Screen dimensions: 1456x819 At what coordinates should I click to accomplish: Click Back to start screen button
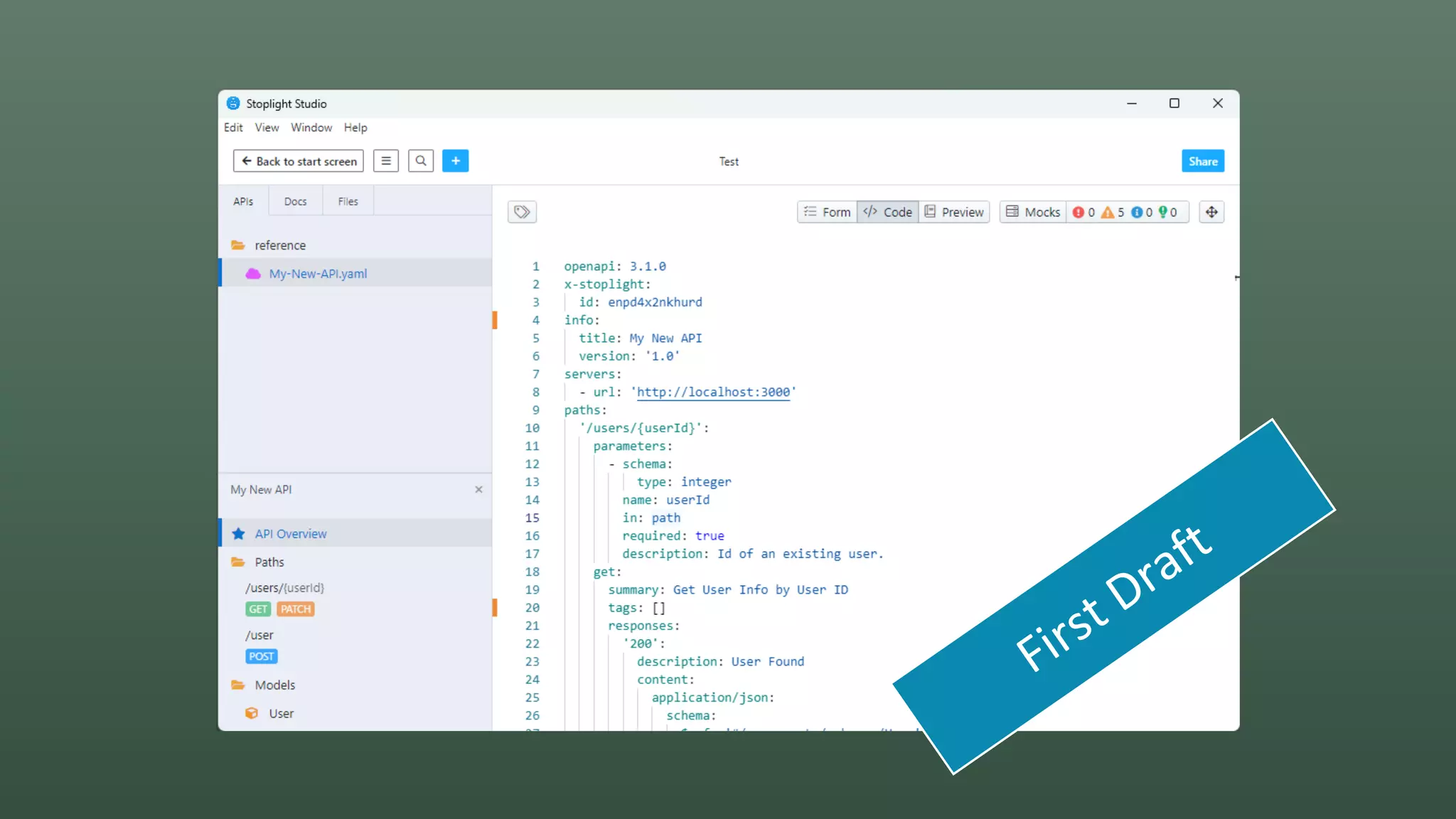(299, 161)
